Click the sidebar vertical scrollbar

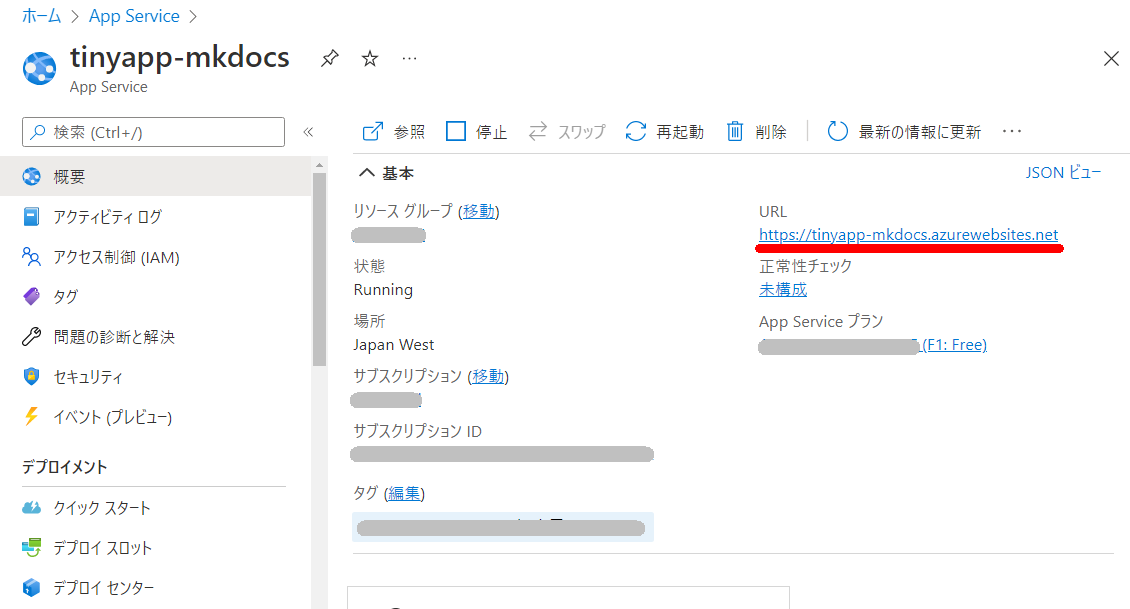(x=319, y=270)
